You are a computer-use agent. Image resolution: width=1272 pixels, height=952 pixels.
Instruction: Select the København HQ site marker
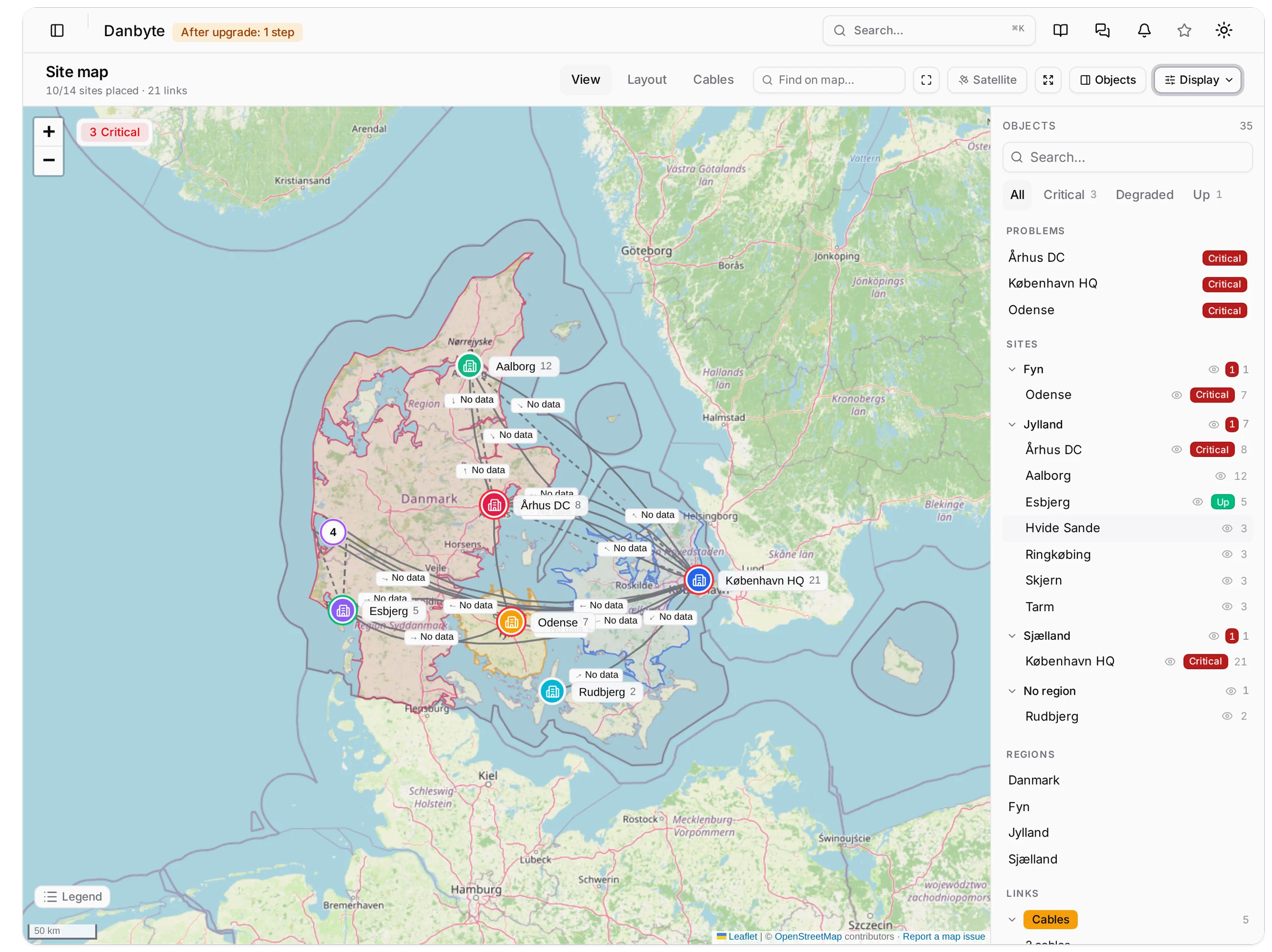pyautogui.click(x=699, y=580)
